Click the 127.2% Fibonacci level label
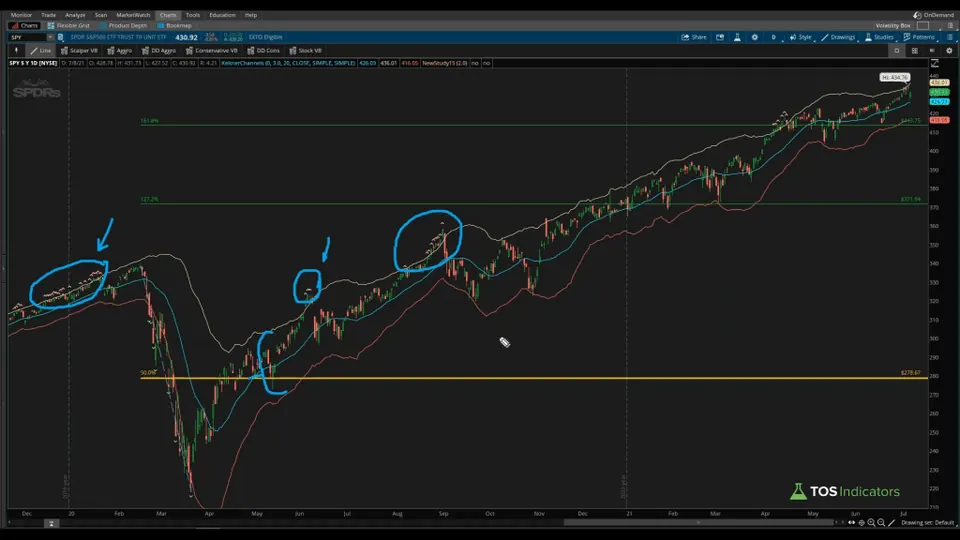 (149, 200)
